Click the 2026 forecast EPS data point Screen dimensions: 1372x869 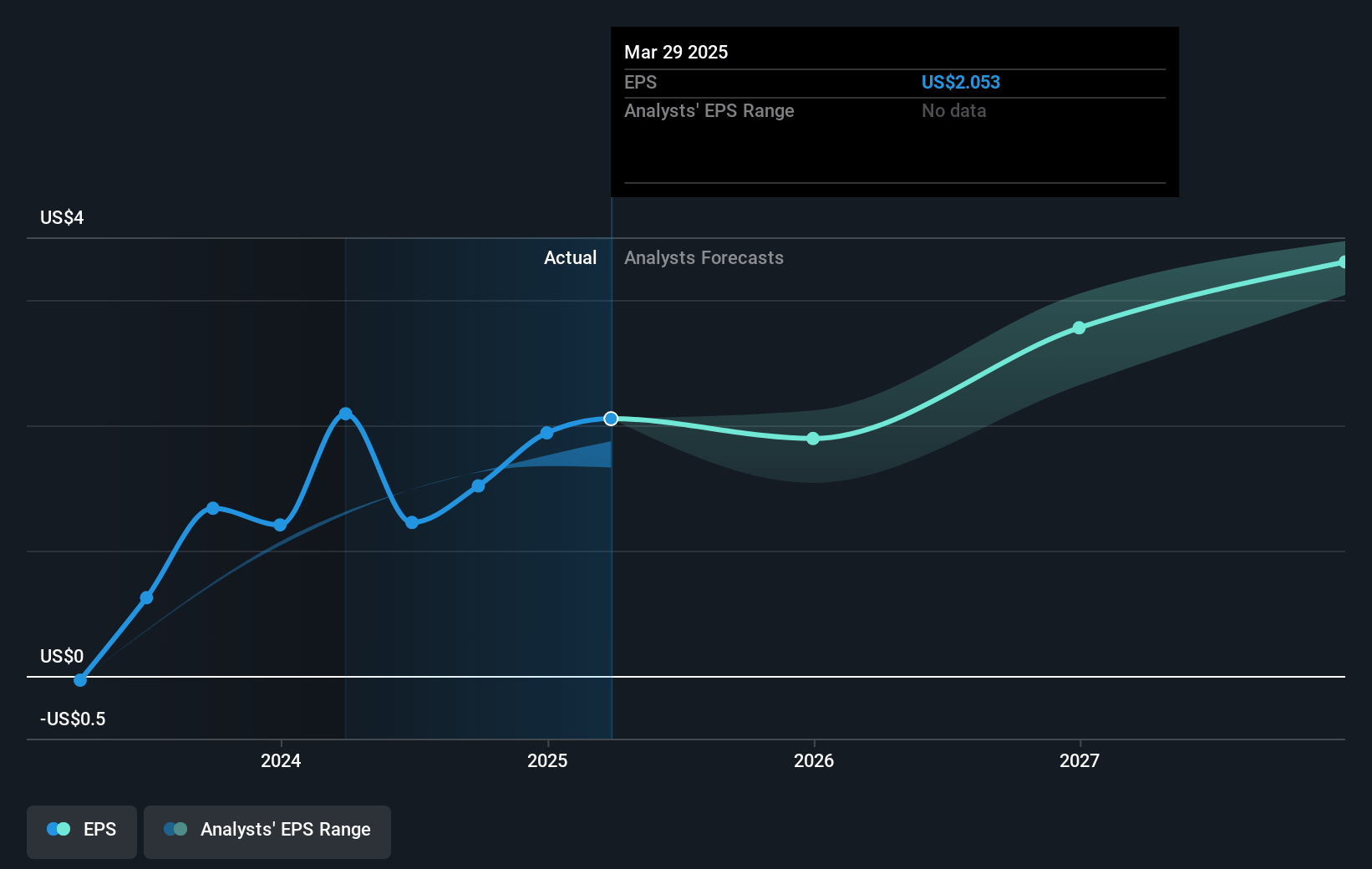[813, 439]
